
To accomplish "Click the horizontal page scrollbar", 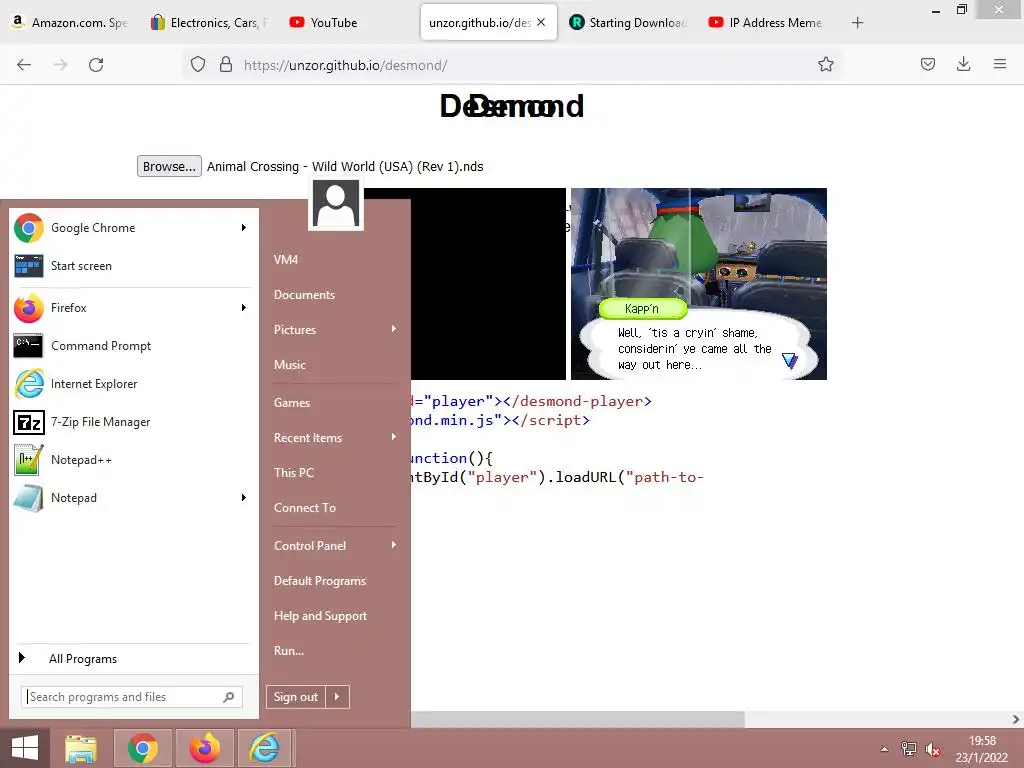I will click(x=578, y=720).
